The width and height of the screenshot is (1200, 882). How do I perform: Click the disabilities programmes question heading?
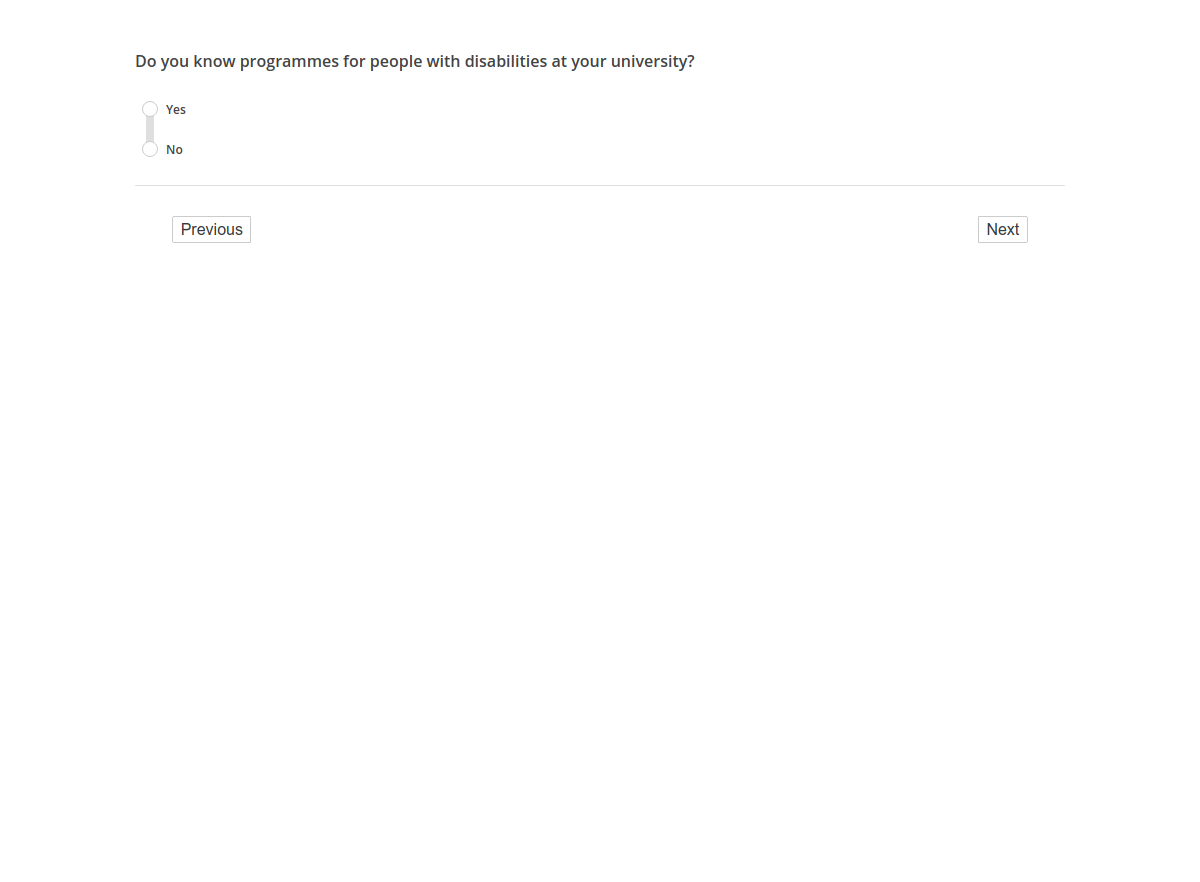[x=415, y=62]
